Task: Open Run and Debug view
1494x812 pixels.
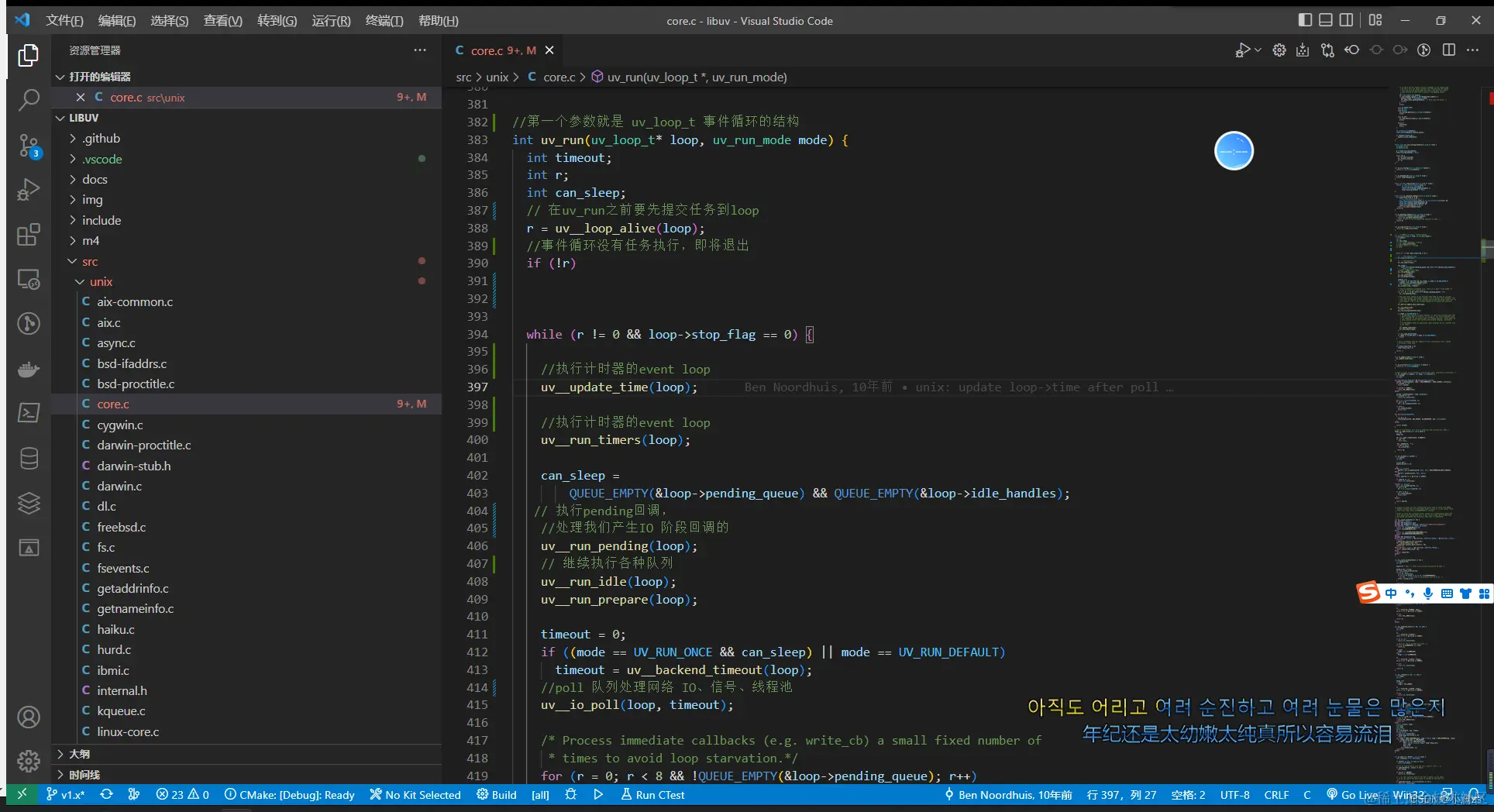Action: point(29,190)
